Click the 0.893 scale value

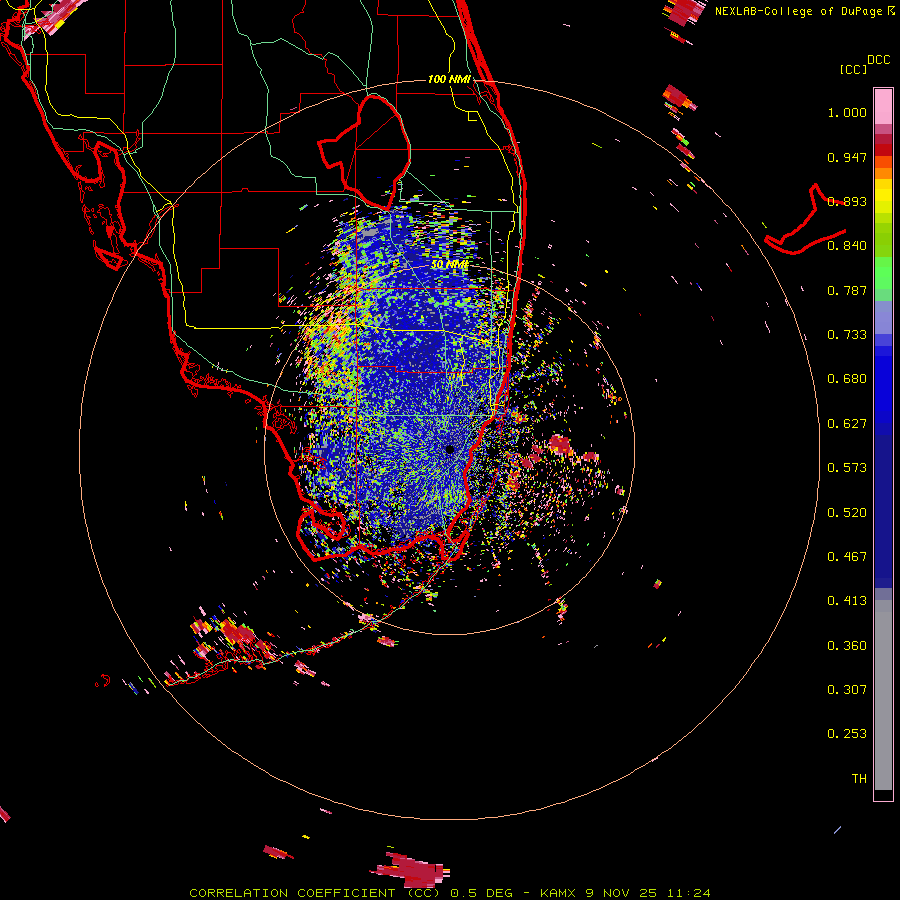point(847,201)
